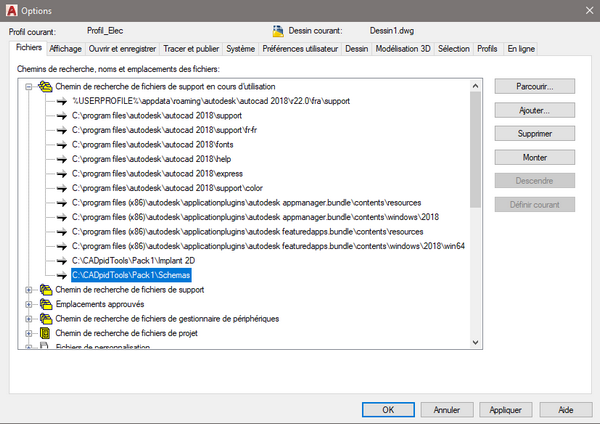Click icon beside Chemin de recherche de fichiers de projet
This screenshot has width=600, height=424.
tap(44, 332)
